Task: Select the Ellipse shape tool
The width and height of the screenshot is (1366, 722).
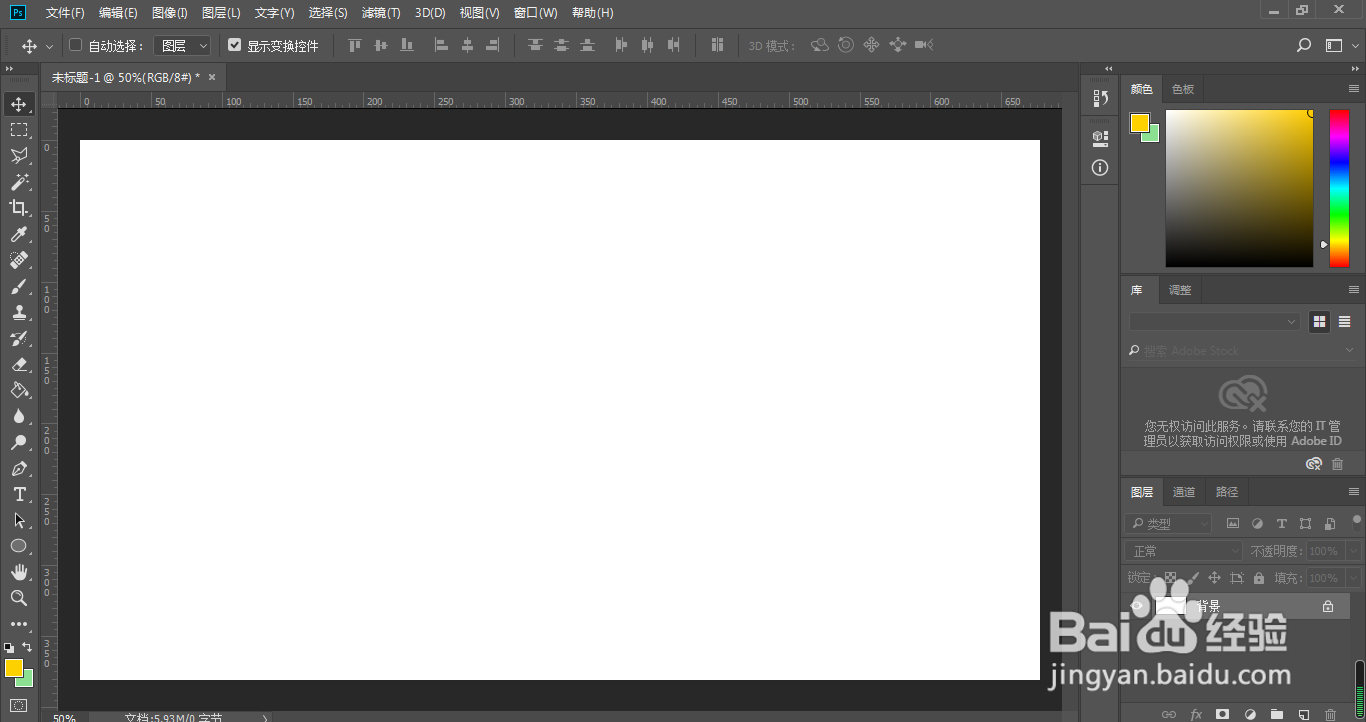Action: [19, 546]
